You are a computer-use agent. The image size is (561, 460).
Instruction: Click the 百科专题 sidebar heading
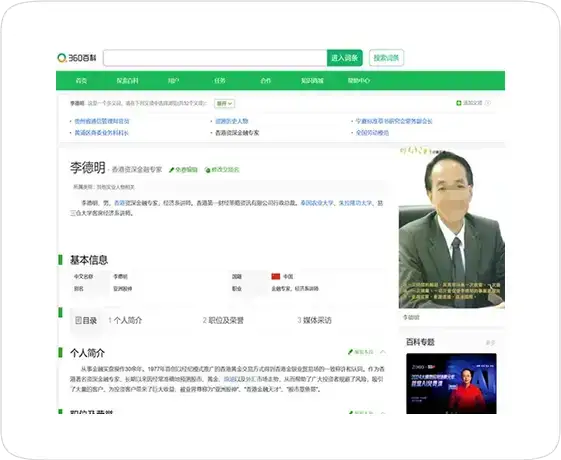pyautogui.click(x=420, y=342)
